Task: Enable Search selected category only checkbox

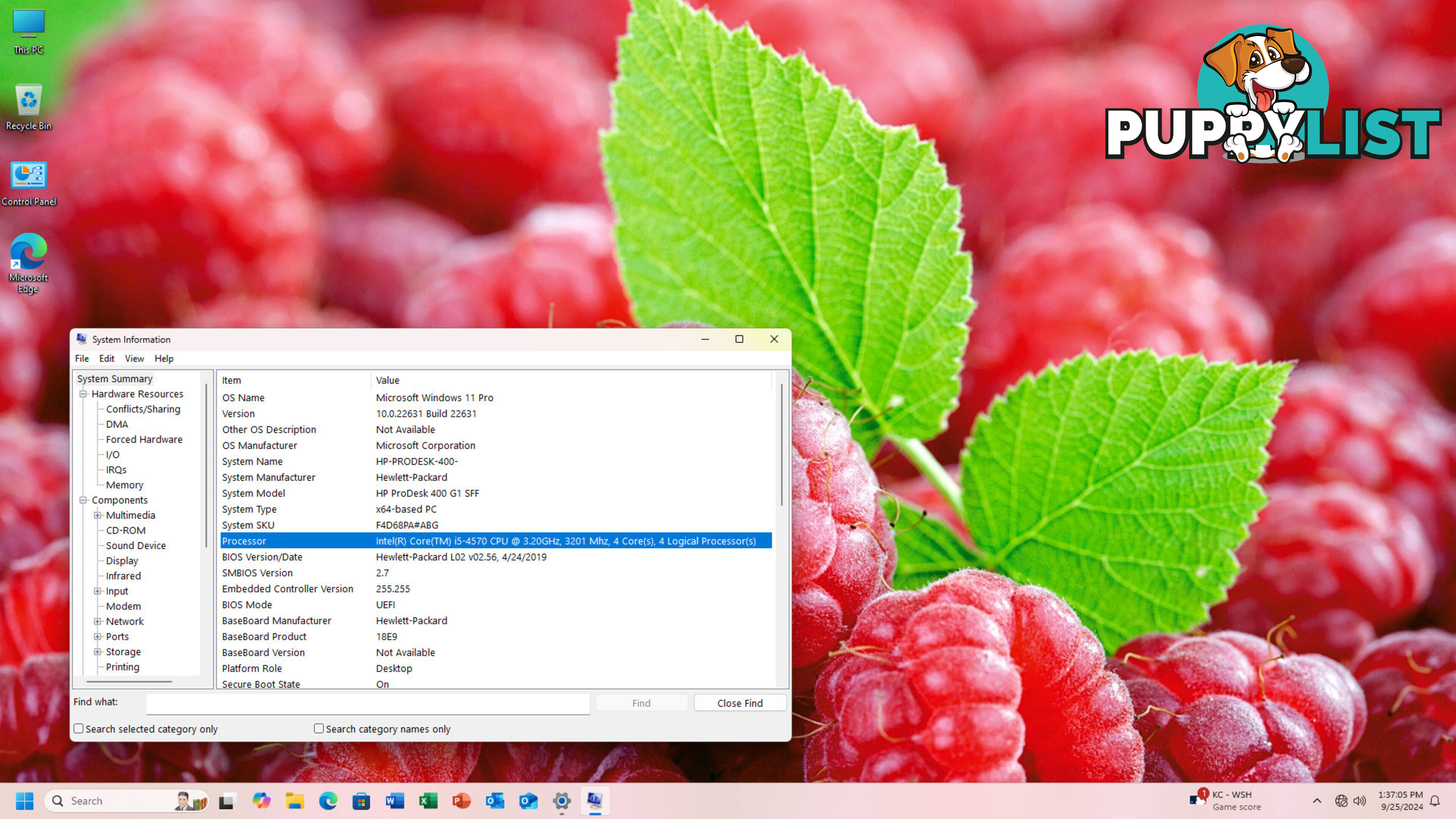Action: 79,728
